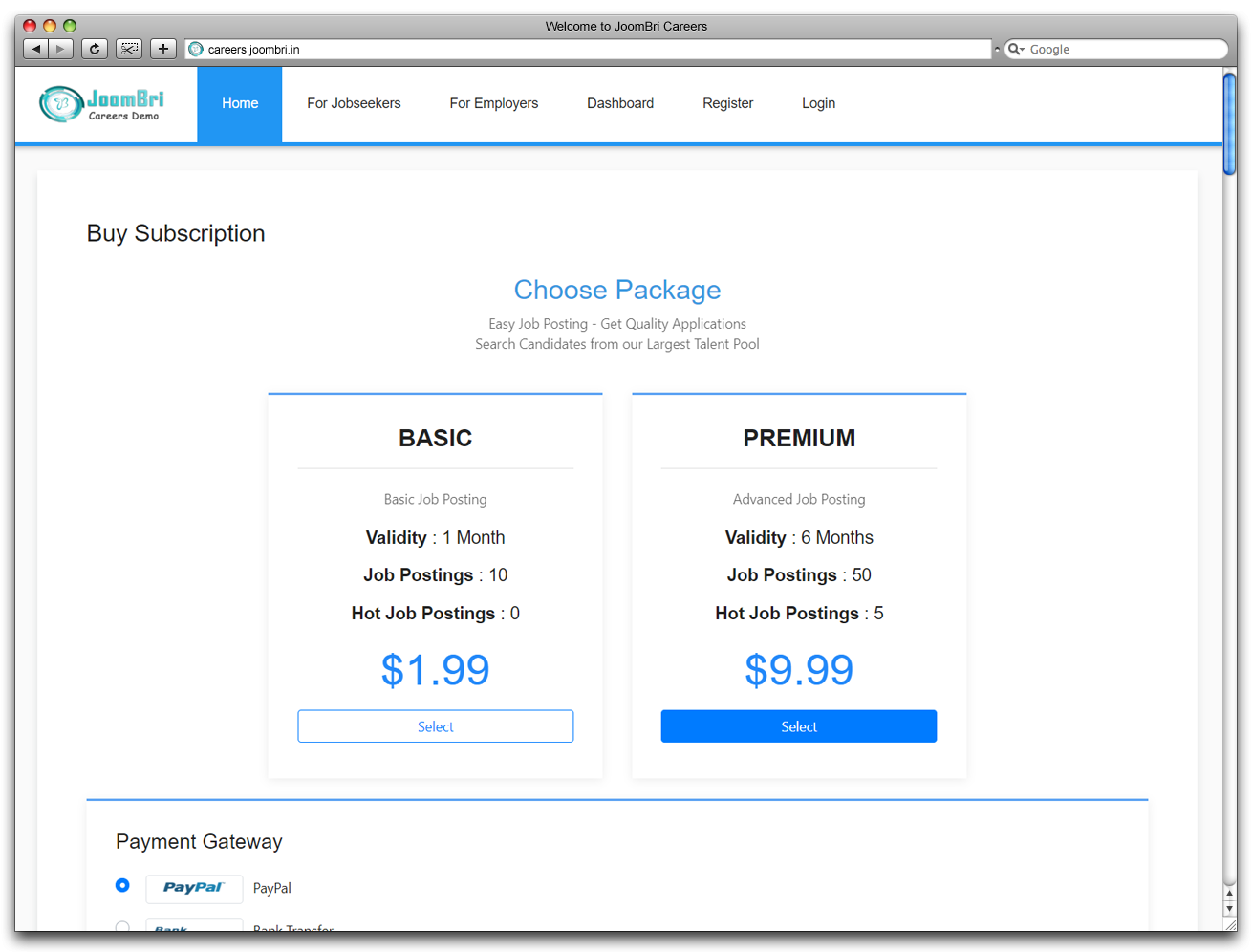Click the vertical scrollbar thumb
Viewport: 1252px width, 952px height.
point(1230,123)
